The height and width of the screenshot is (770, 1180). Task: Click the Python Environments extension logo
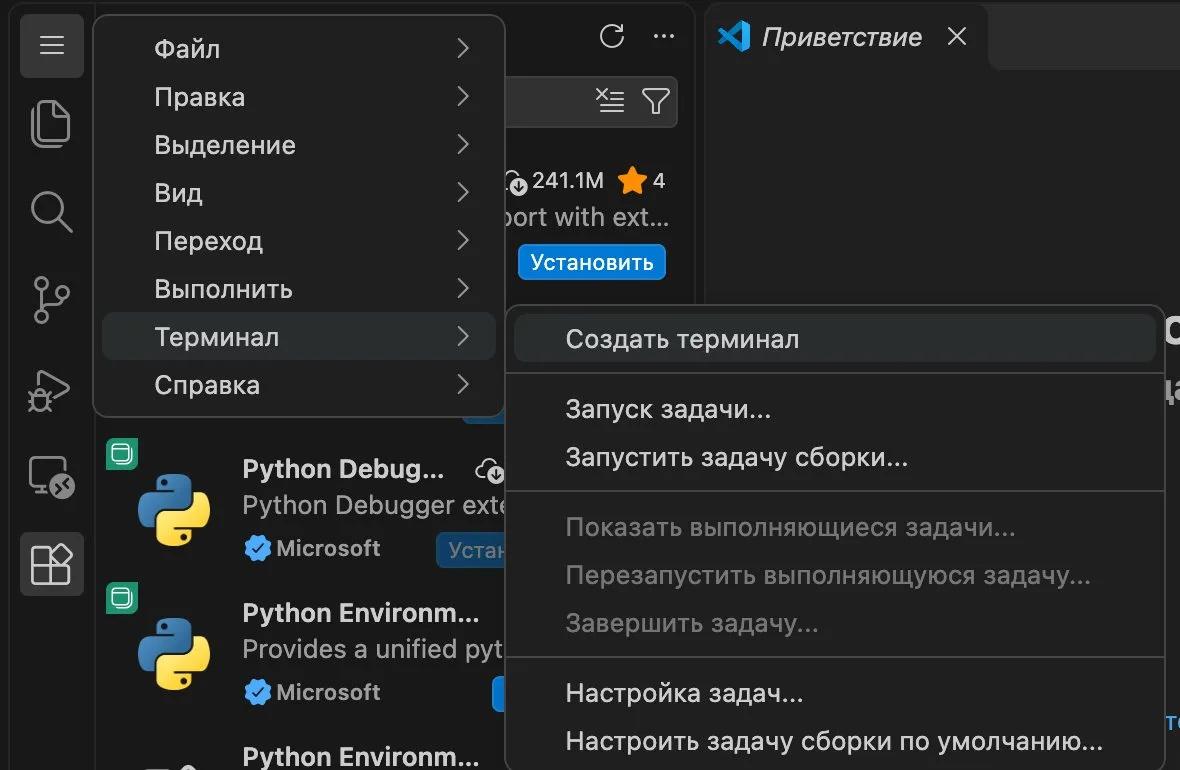pos(174,653)
